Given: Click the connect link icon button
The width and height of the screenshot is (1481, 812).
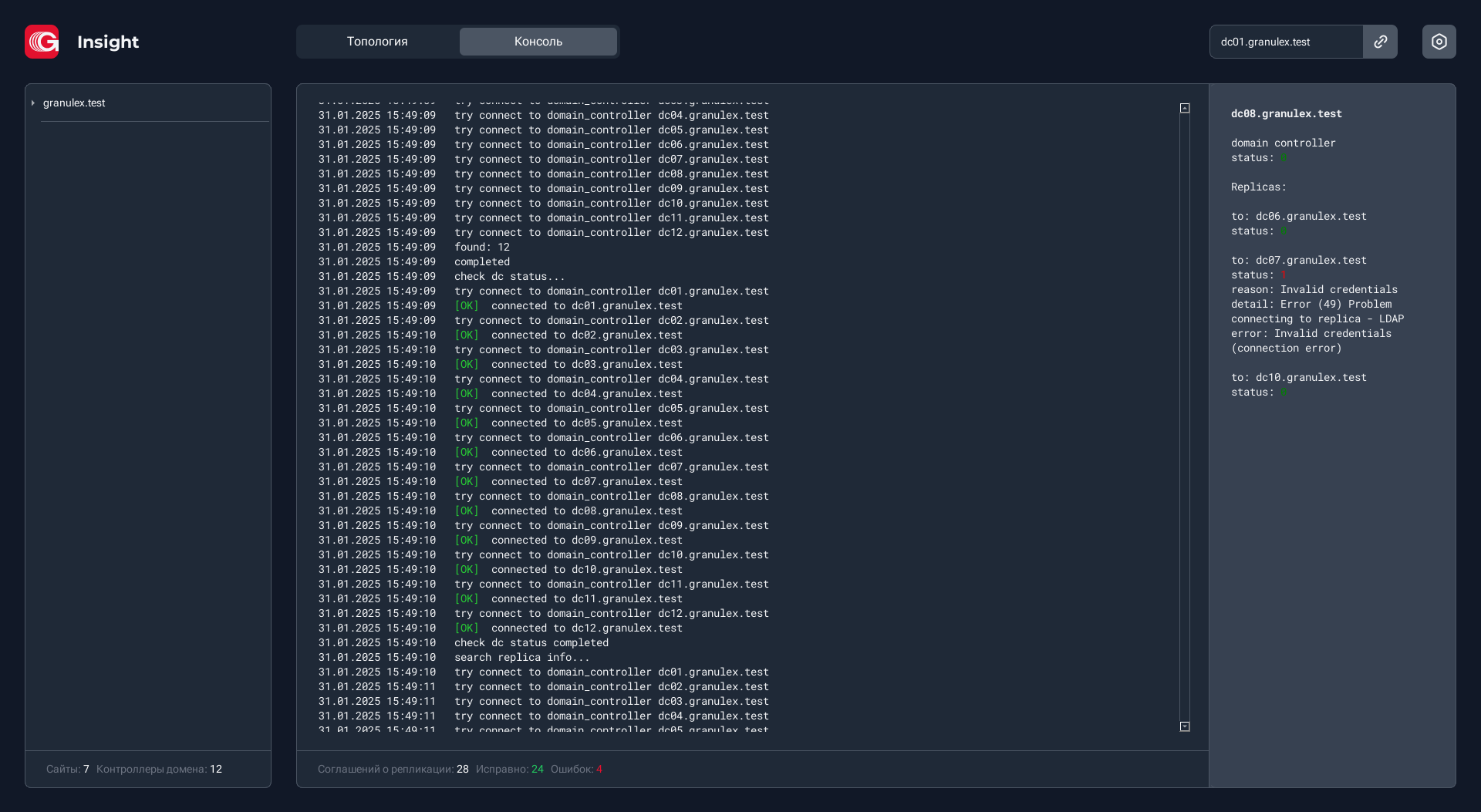Looking at the screenshot, I should (1380, 42).
